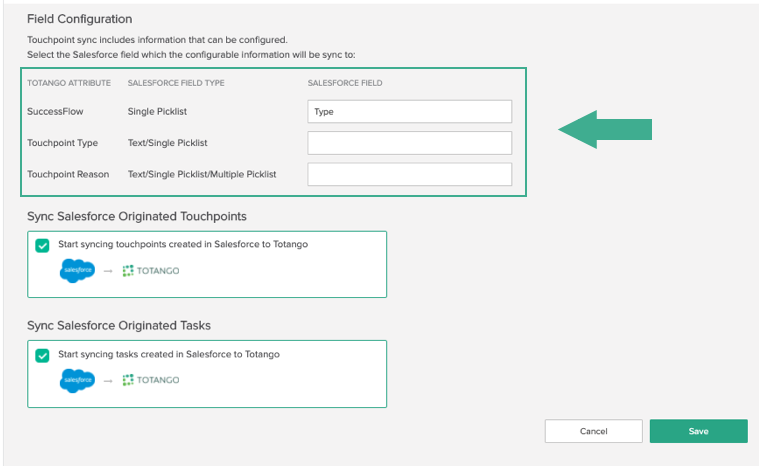Image resolution: width=759 pixels, height=466 pixels.
Task: Select the 'Start syncing tasks created in Salesforce' label
Action: click(169, 354)
